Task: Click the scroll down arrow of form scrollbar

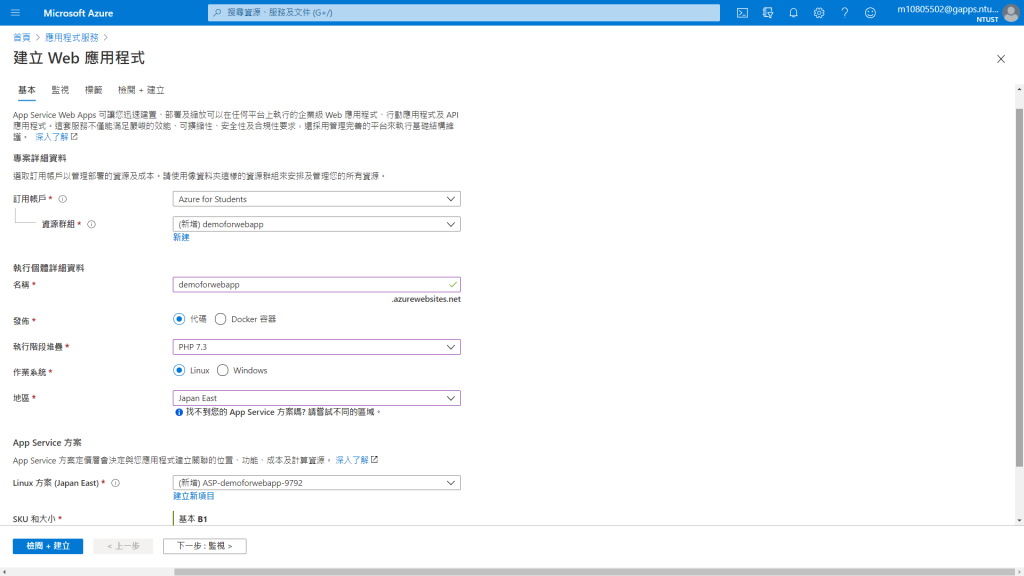Action: point(1019,520)
